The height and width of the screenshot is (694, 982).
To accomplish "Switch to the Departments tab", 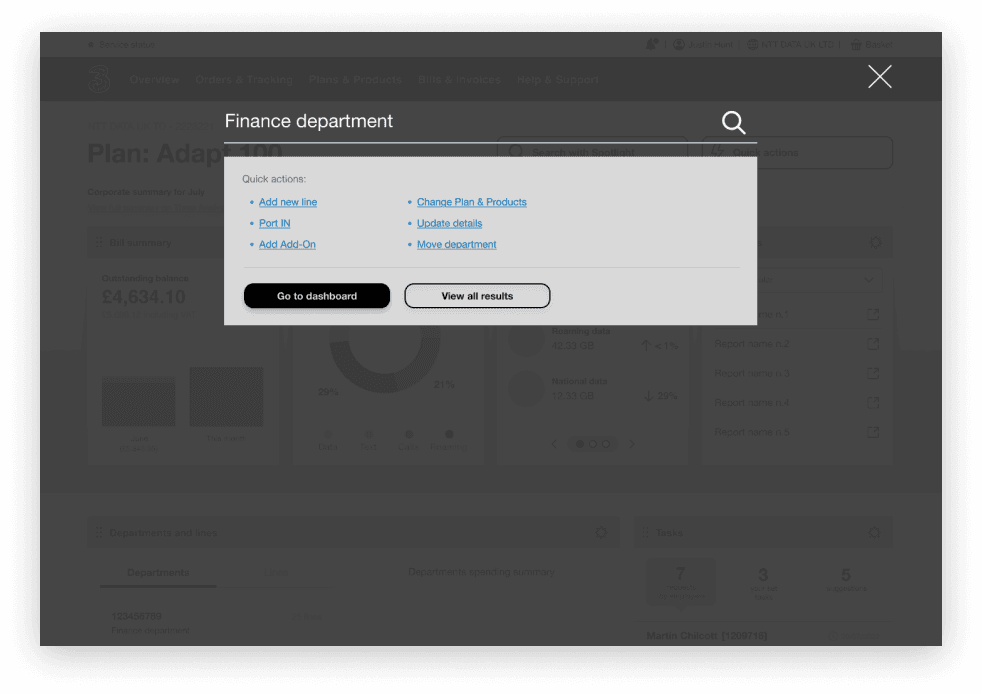I will 158,572.
